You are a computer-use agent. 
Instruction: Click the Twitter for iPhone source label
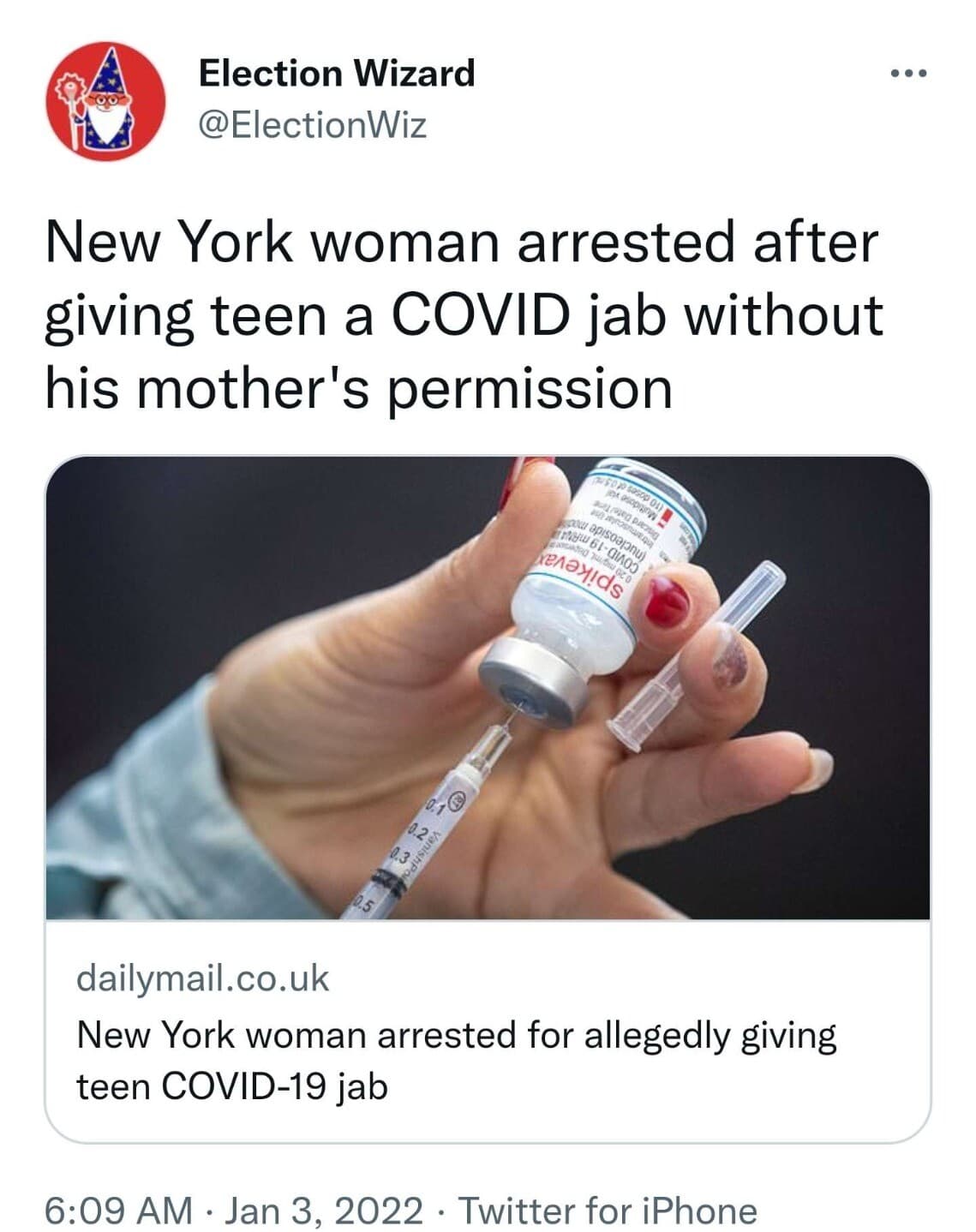point(608,1211)
